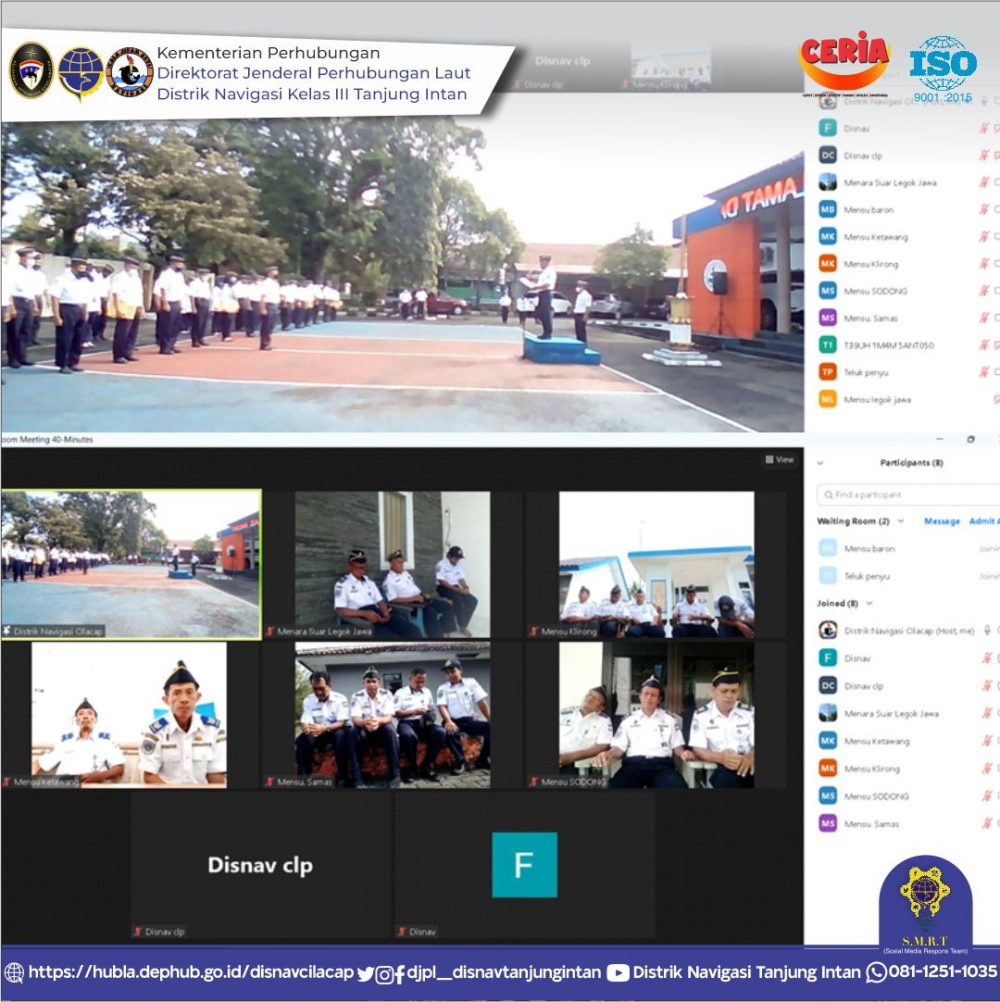Click blue MK avatar of Mensu Ketawang, Joined list
The width and height of the screenshot is (1000, 1002).
[x=828, y=741]
